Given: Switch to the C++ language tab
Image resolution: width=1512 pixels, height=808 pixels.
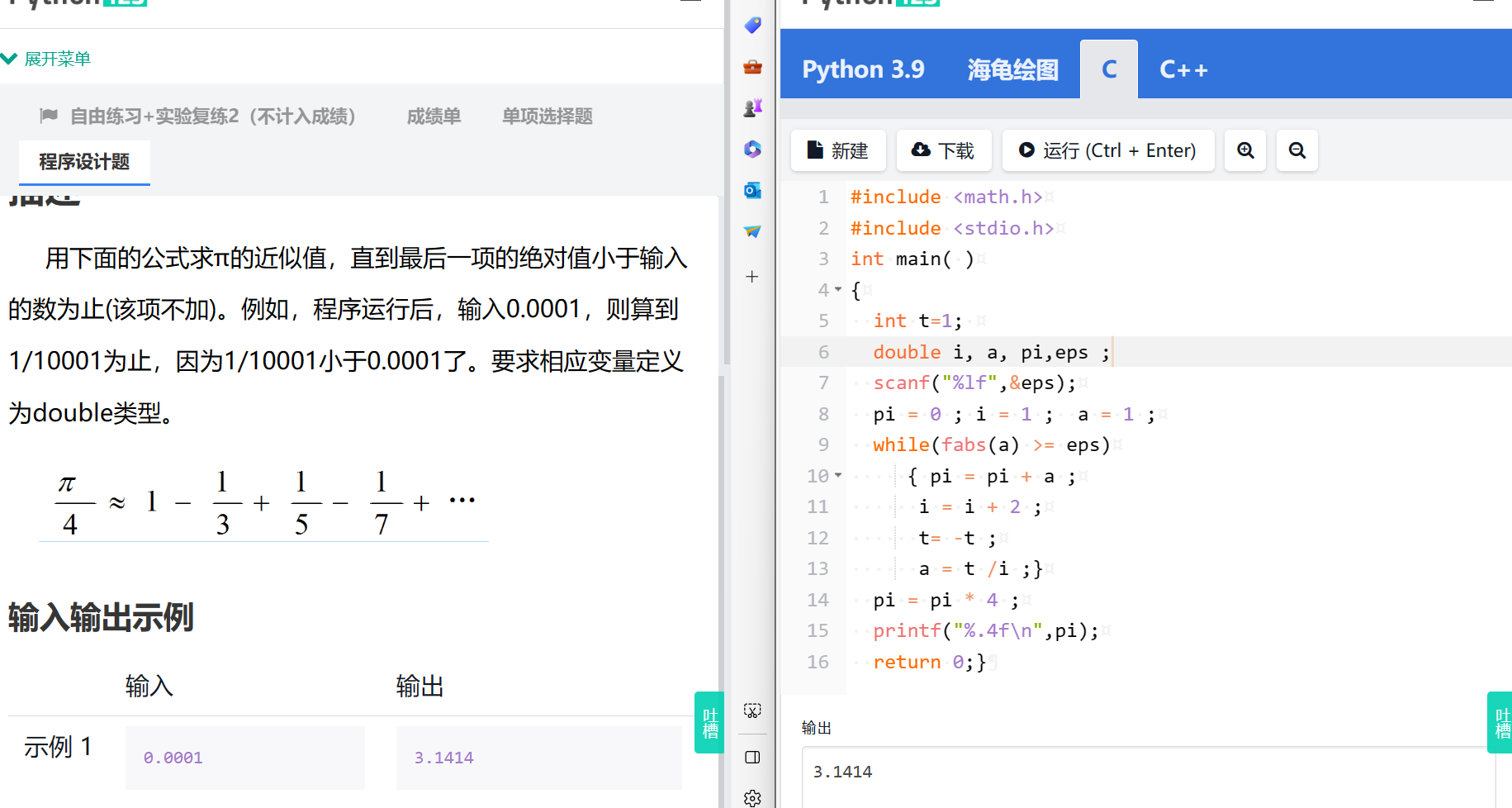Looking at the screenshot, I should click(1183, 70).
